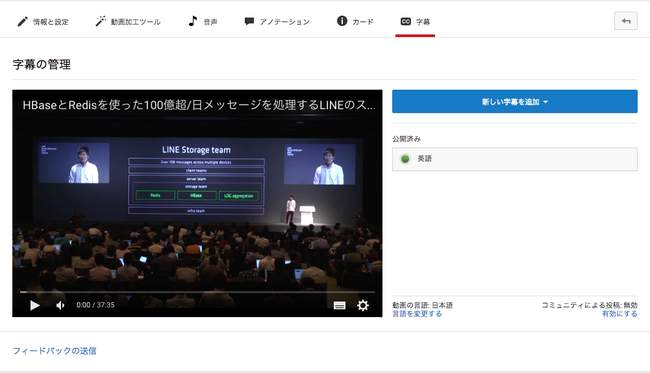
Task: Click the 公開済み label
Action: coord(406,139)
